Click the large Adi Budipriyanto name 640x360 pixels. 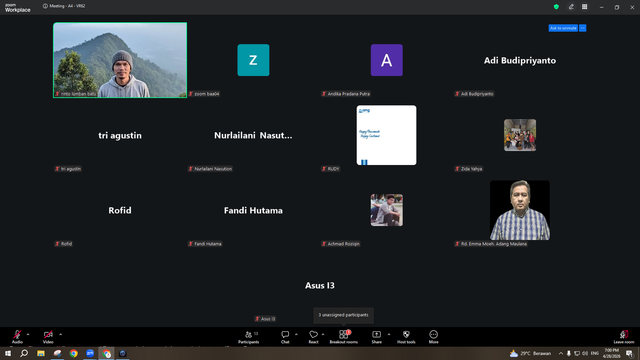tap(520, 60)
